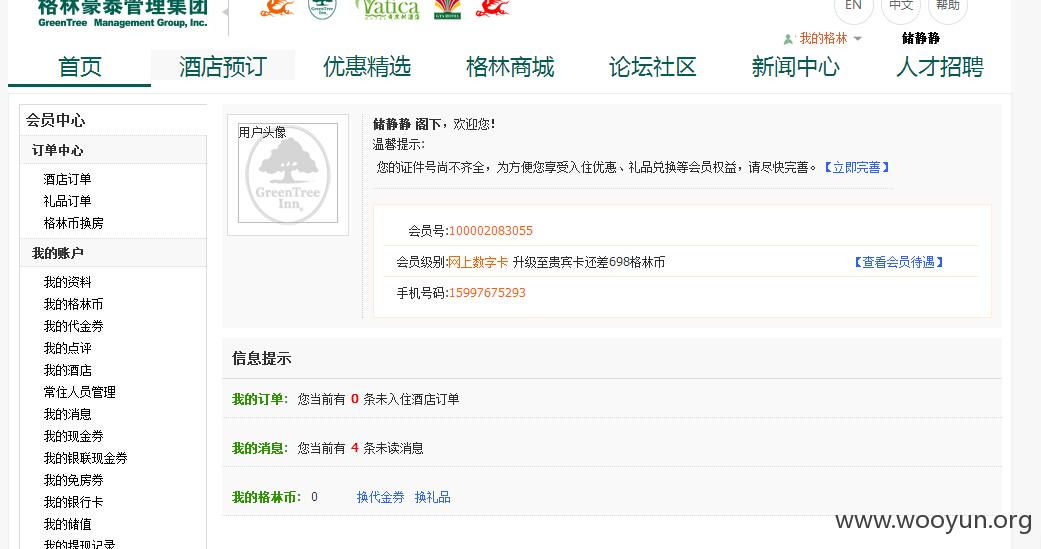The width and height of the screenshot is (1041, 549).
Task: Click 我的消息 label in info panel
Action: coord(258,448)
